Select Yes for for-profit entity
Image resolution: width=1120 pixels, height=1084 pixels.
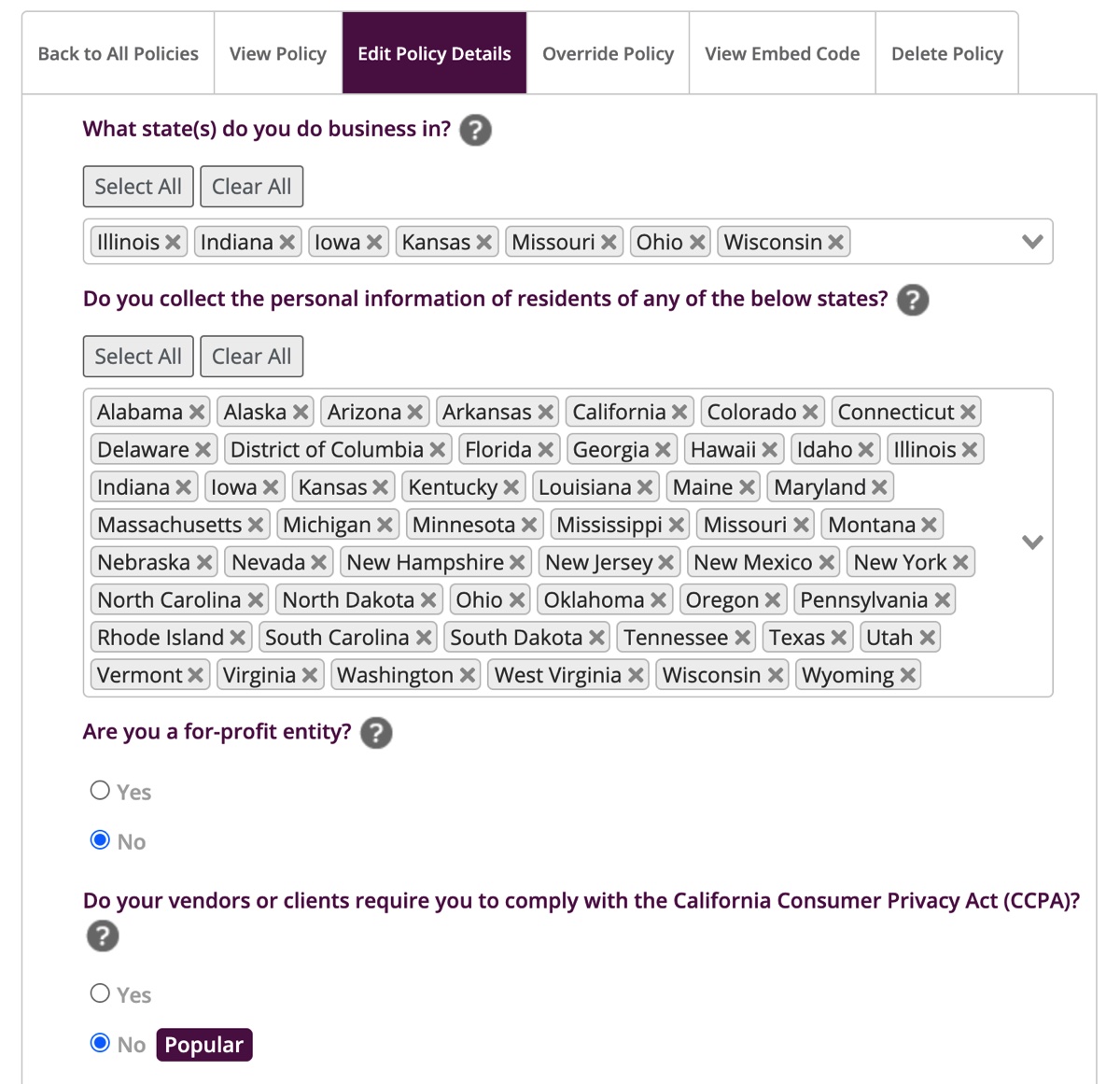pos(100,791)
